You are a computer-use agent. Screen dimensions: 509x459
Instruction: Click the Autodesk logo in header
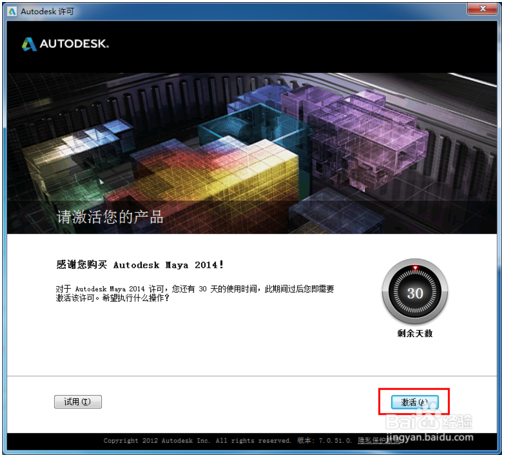click(x=65, y=44)
